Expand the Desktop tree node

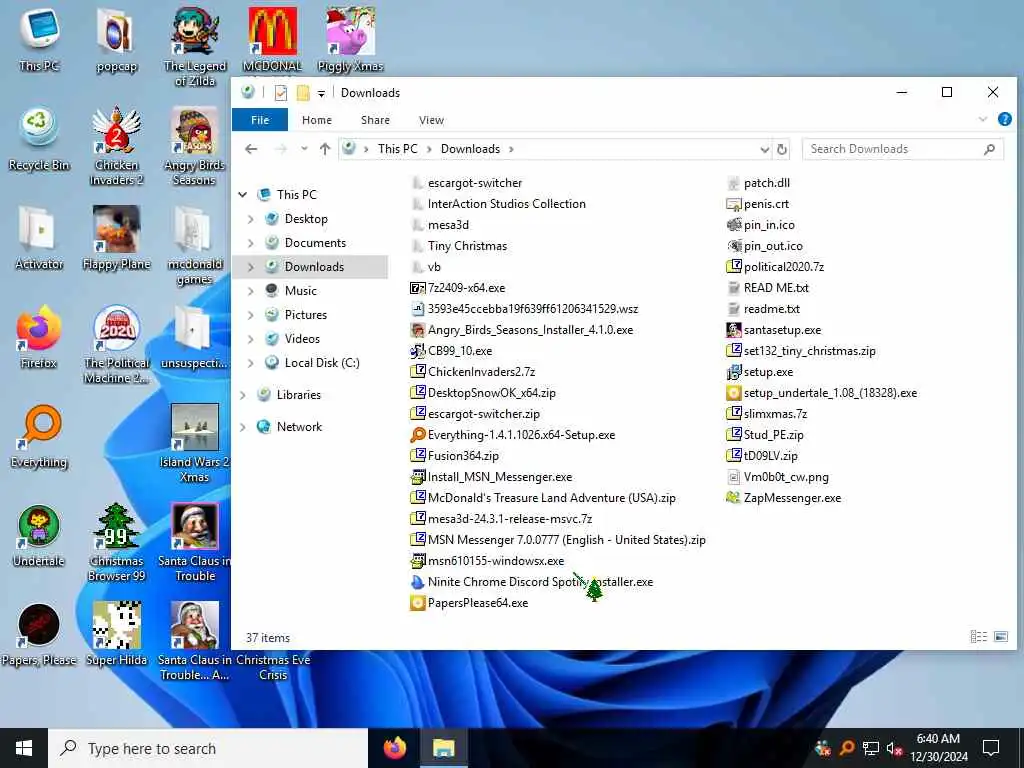251,219
